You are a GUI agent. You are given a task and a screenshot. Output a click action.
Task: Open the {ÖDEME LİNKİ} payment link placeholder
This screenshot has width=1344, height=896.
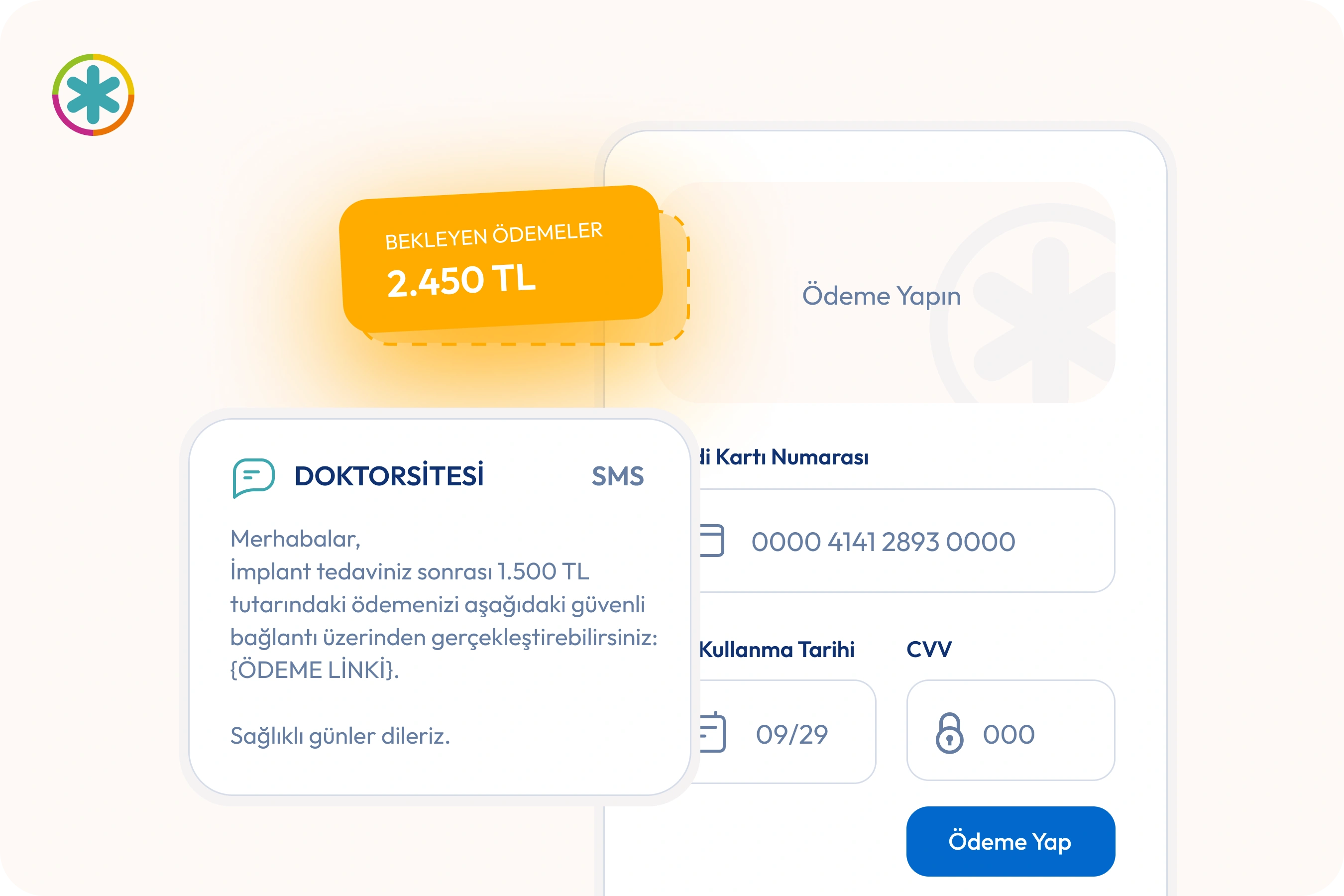click(314, 670)
